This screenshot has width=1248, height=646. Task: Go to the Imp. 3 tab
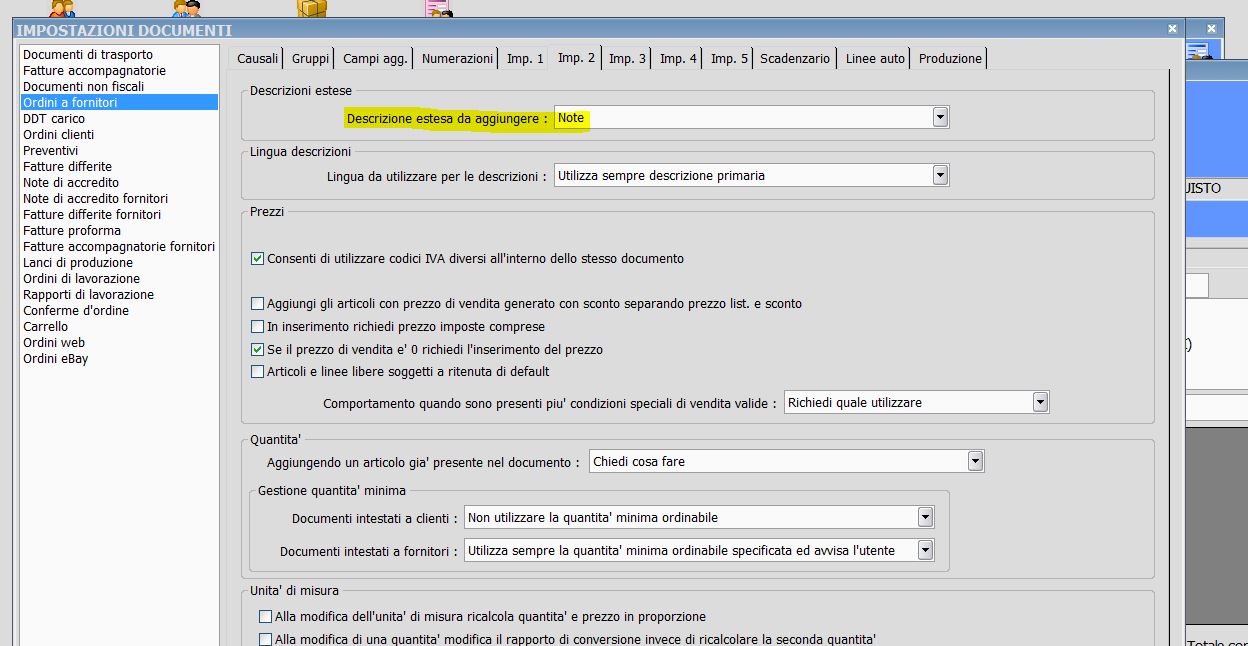click(x=628, y=59)
